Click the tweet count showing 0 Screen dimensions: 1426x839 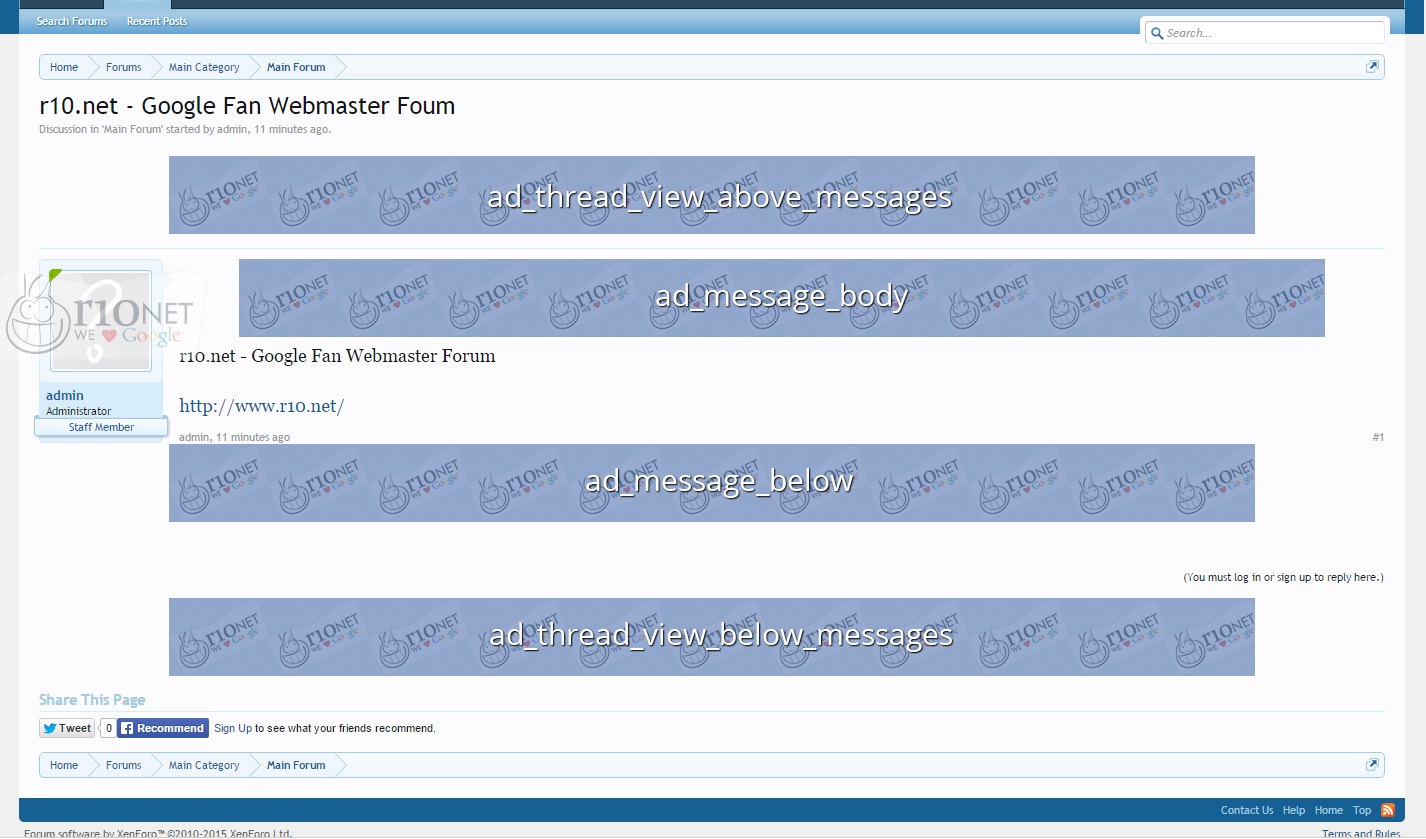click(108, 728)
